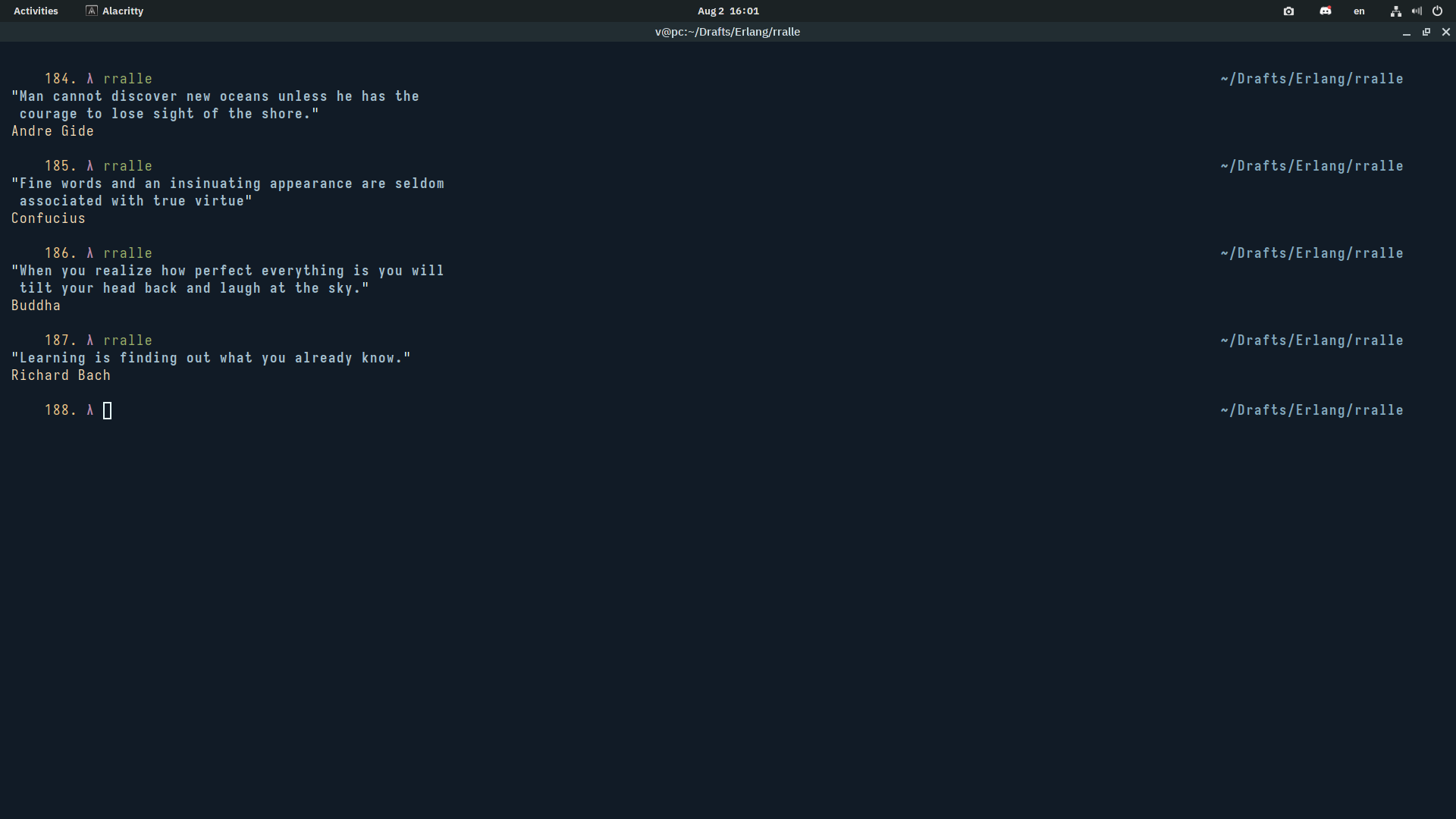1456x819 pixels.
Task: Click the Andre Gide author line
Action: pos(52,131)
